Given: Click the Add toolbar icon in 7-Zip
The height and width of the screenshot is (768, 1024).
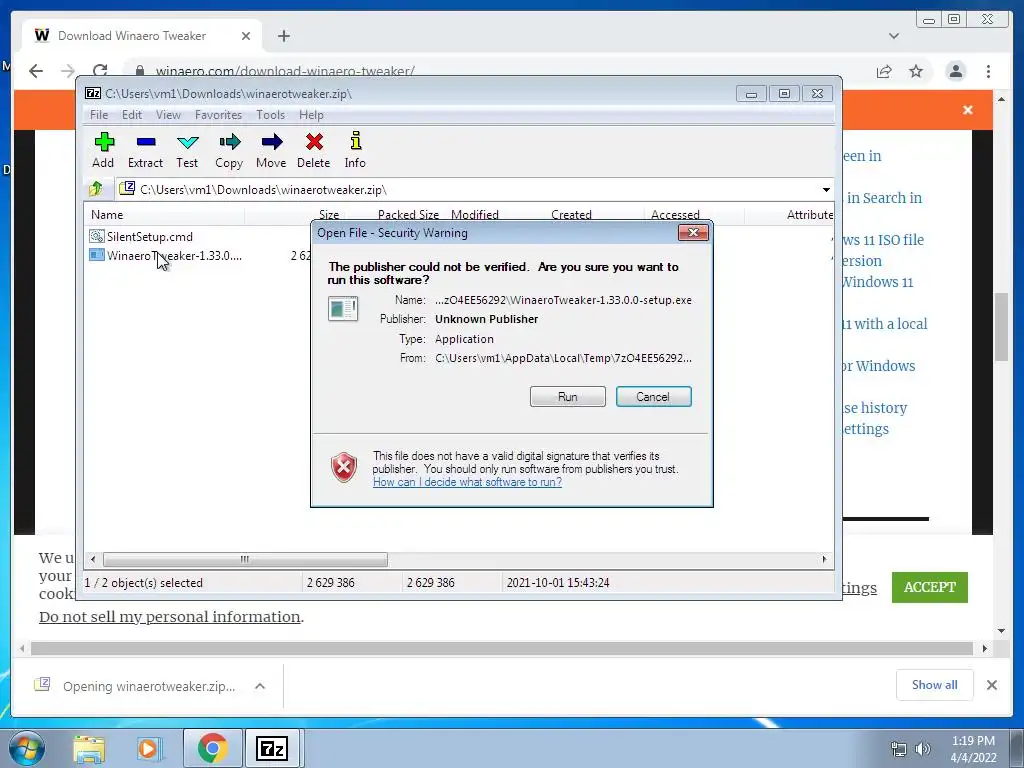Looking at the screenshot, I should [x=103, y=150].
